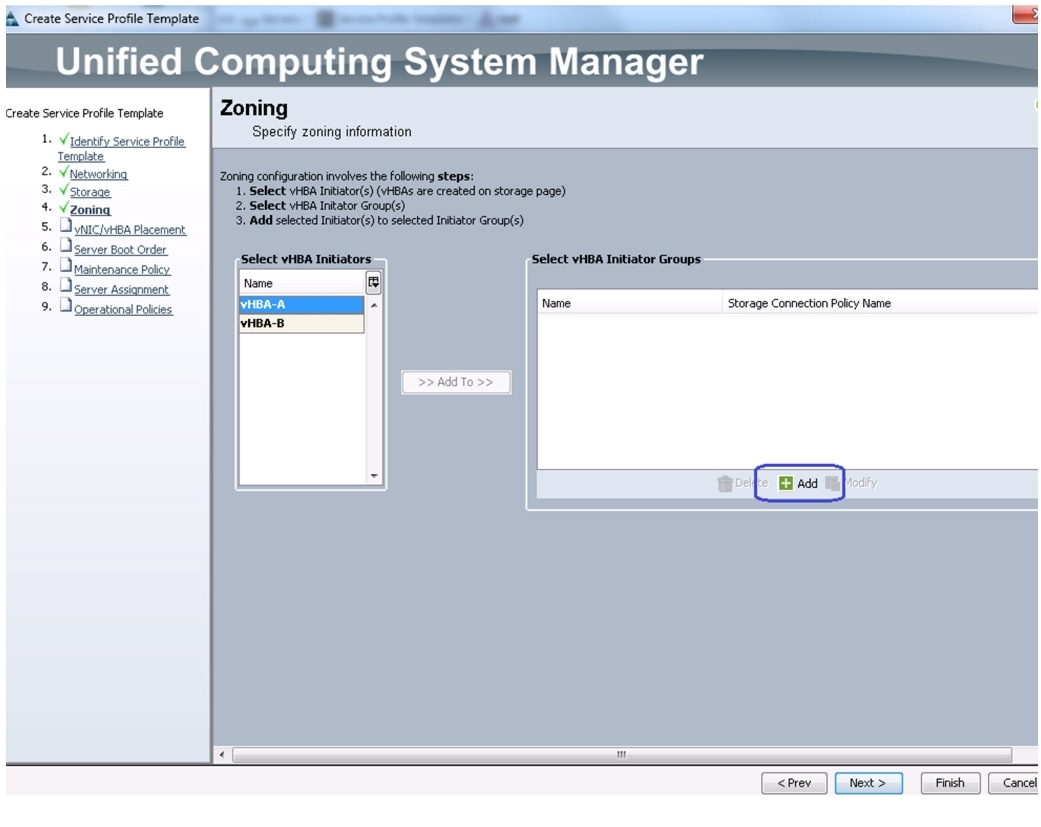Jump to vNIC/vHBA Placement step

click(130, 230)
